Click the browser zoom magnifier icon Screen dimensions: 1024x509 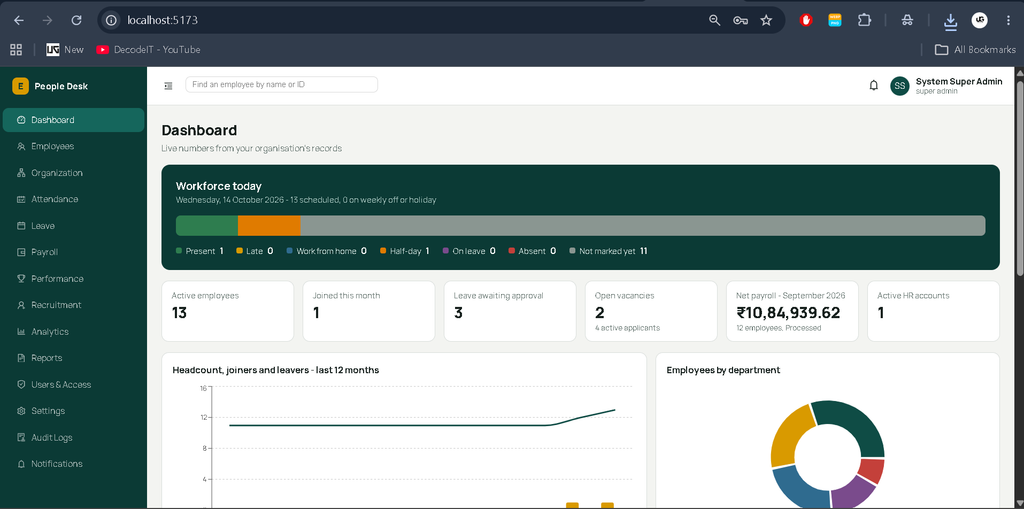pos(714,20)
